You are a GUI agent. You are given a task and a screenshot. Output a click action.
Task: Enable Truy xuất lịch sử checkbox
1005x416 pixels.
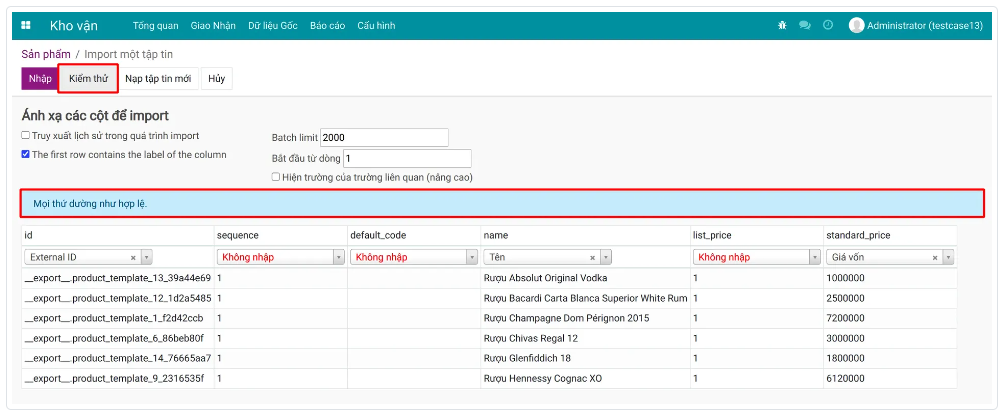tap(26, 136)
